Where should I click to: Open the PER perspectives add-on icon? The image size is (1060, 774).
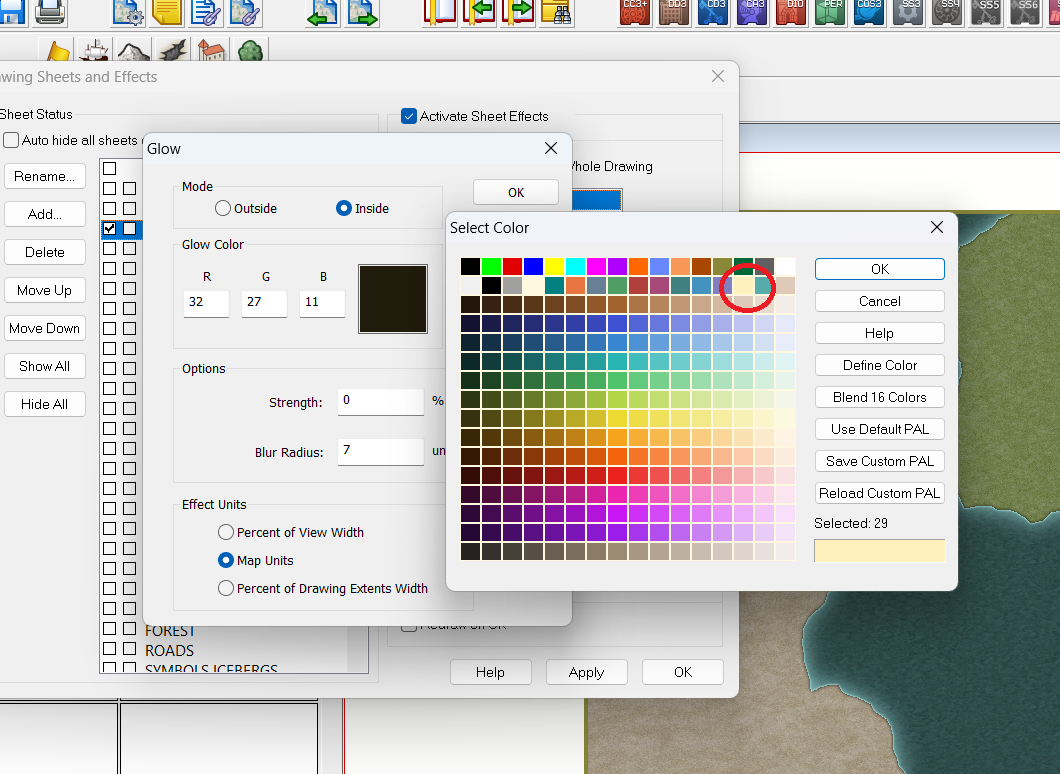[x=831, y=11]
